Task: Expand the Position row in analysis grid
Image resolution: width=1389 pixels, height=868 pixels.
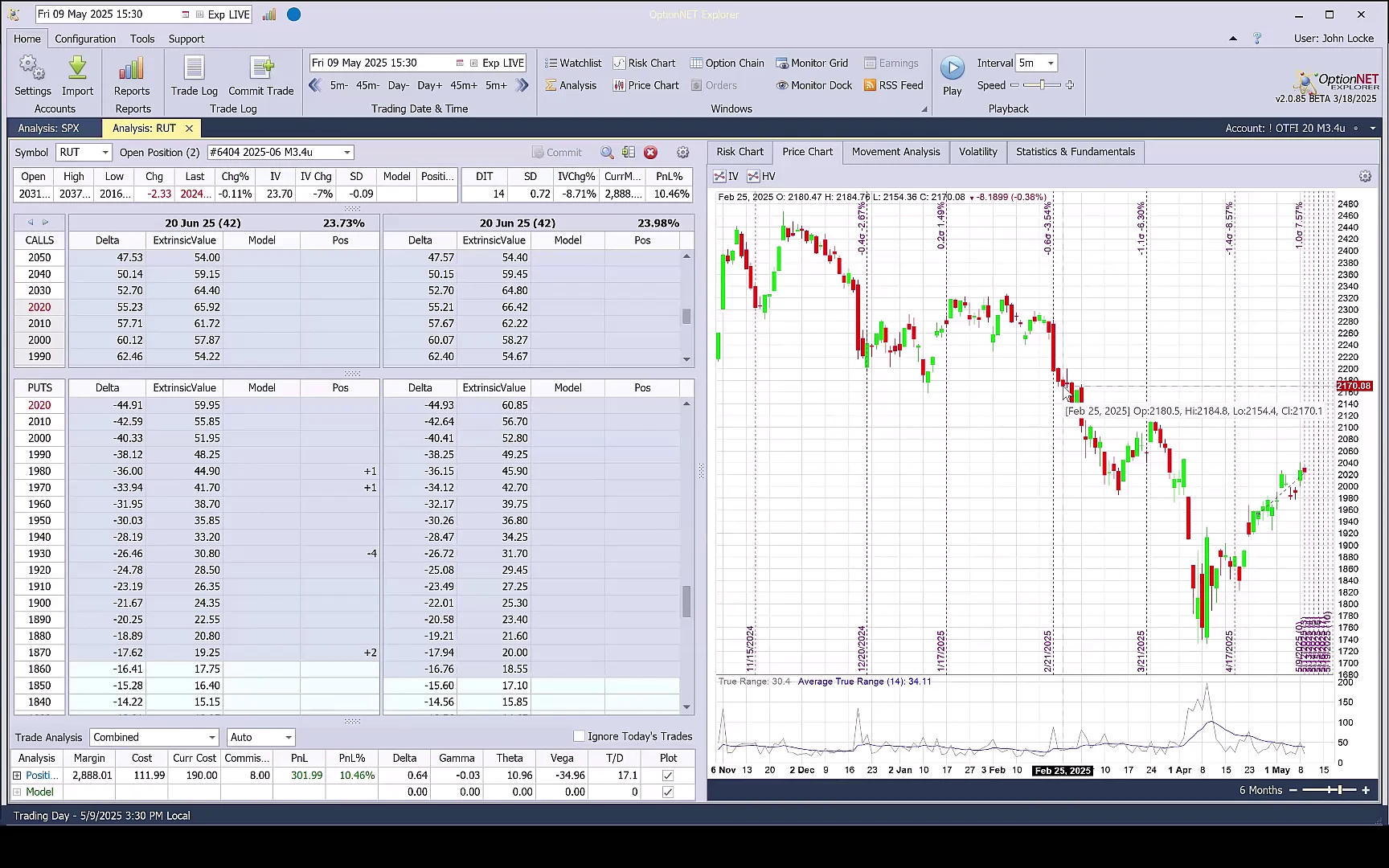Action: (x=17, y=776)
